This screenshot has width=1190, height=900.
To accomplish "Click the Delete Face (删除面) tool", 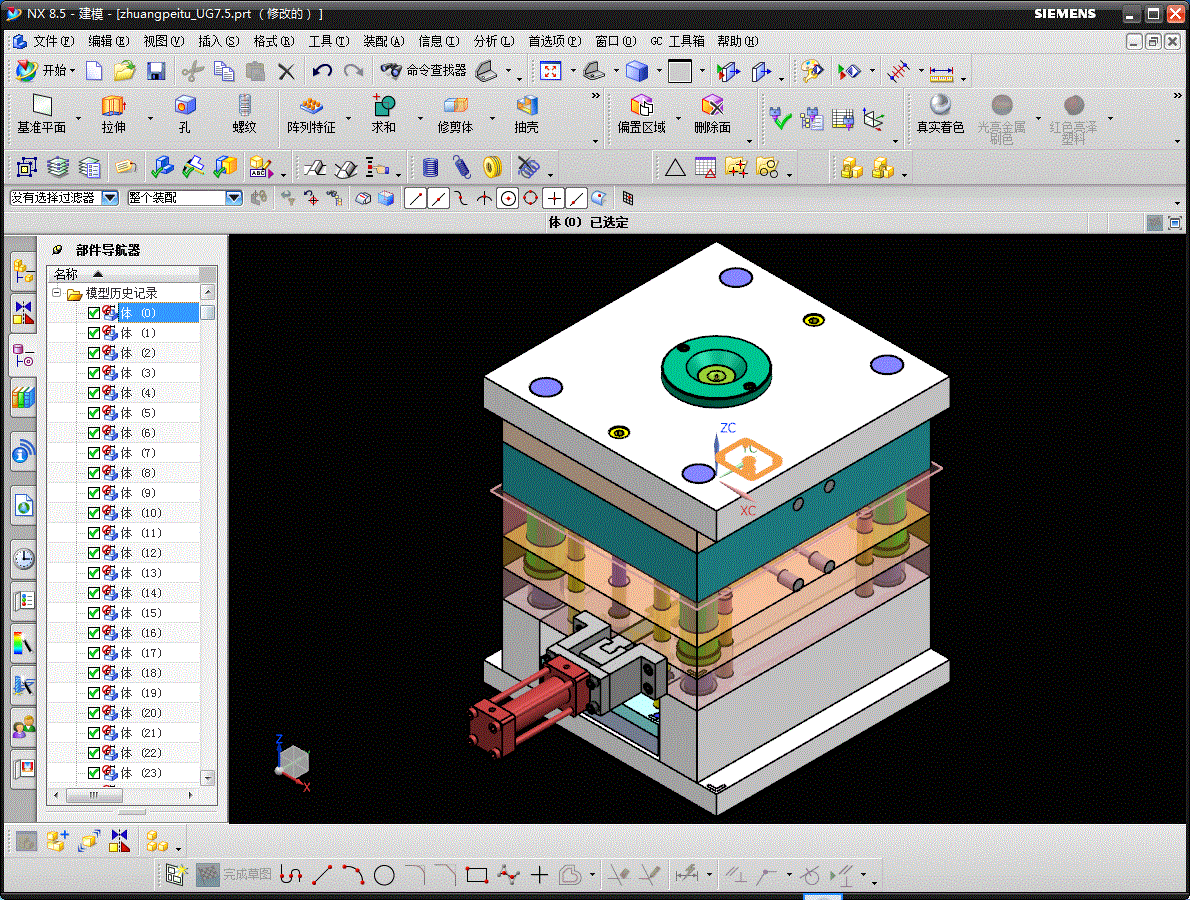I will 712,115.
